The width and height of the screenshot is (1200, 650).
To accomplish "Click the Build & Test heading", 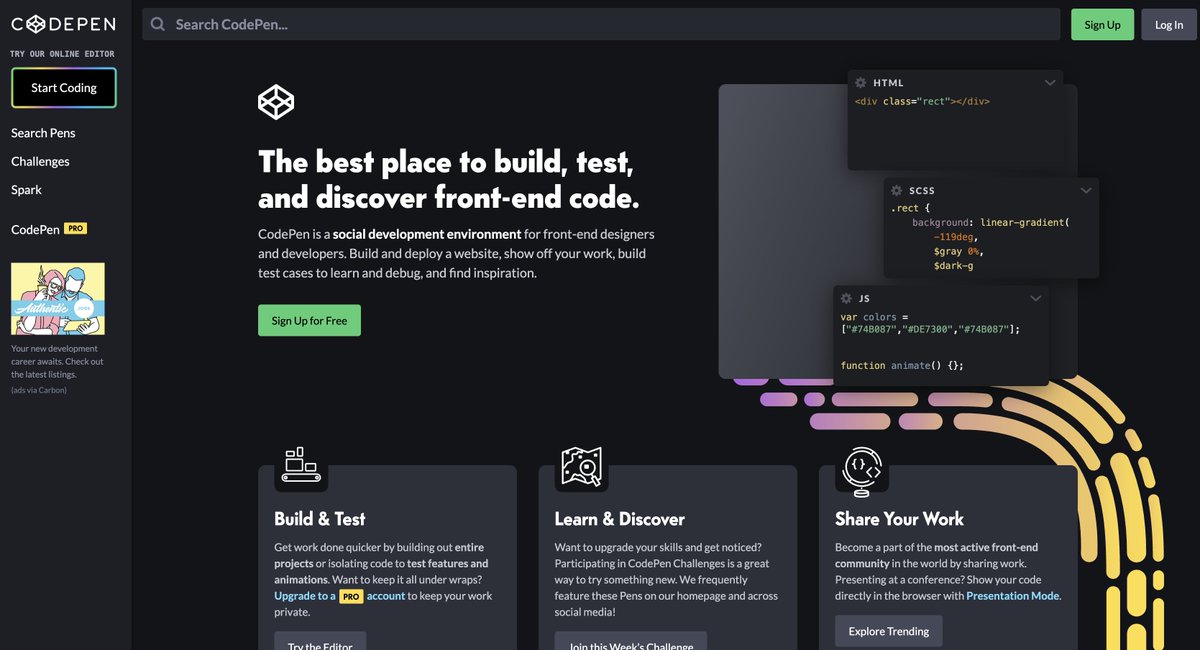I will tap(320, 519).
